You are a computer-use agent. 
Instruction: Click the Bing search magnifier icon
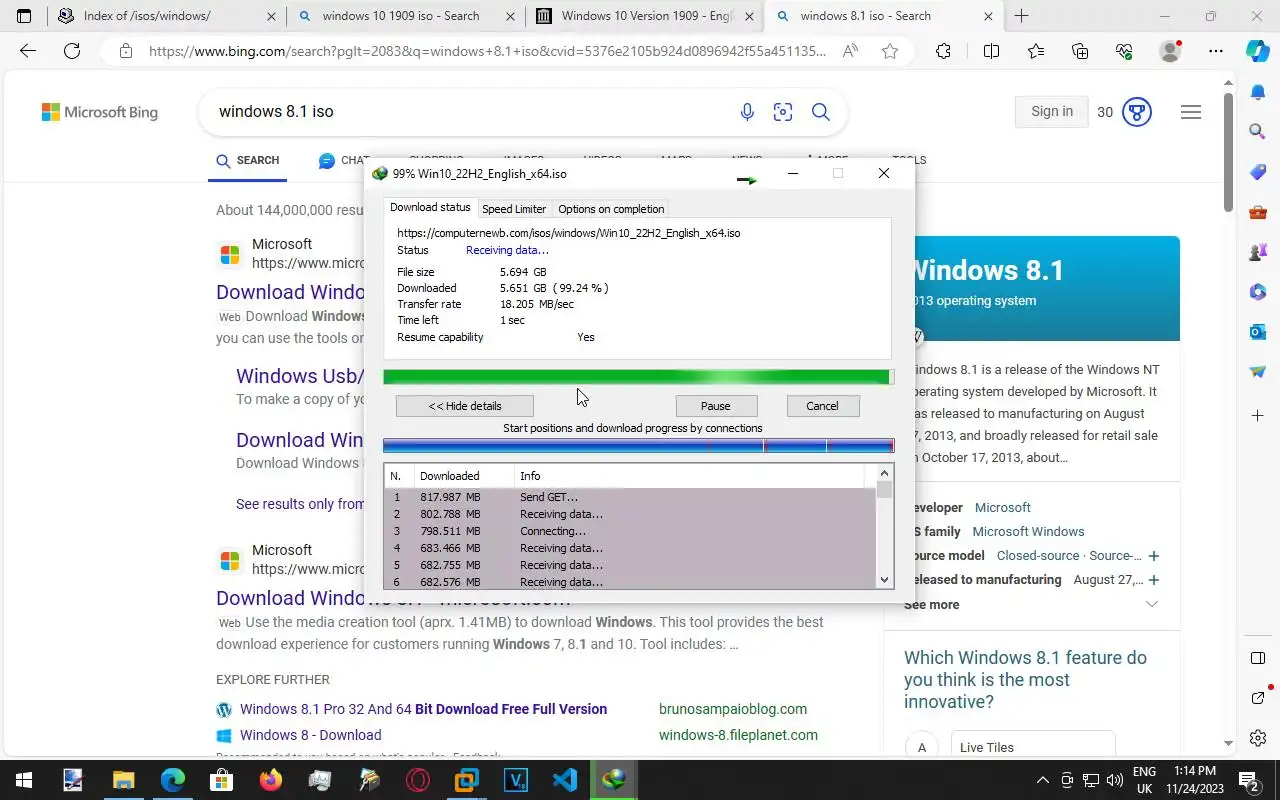point(821,112)
